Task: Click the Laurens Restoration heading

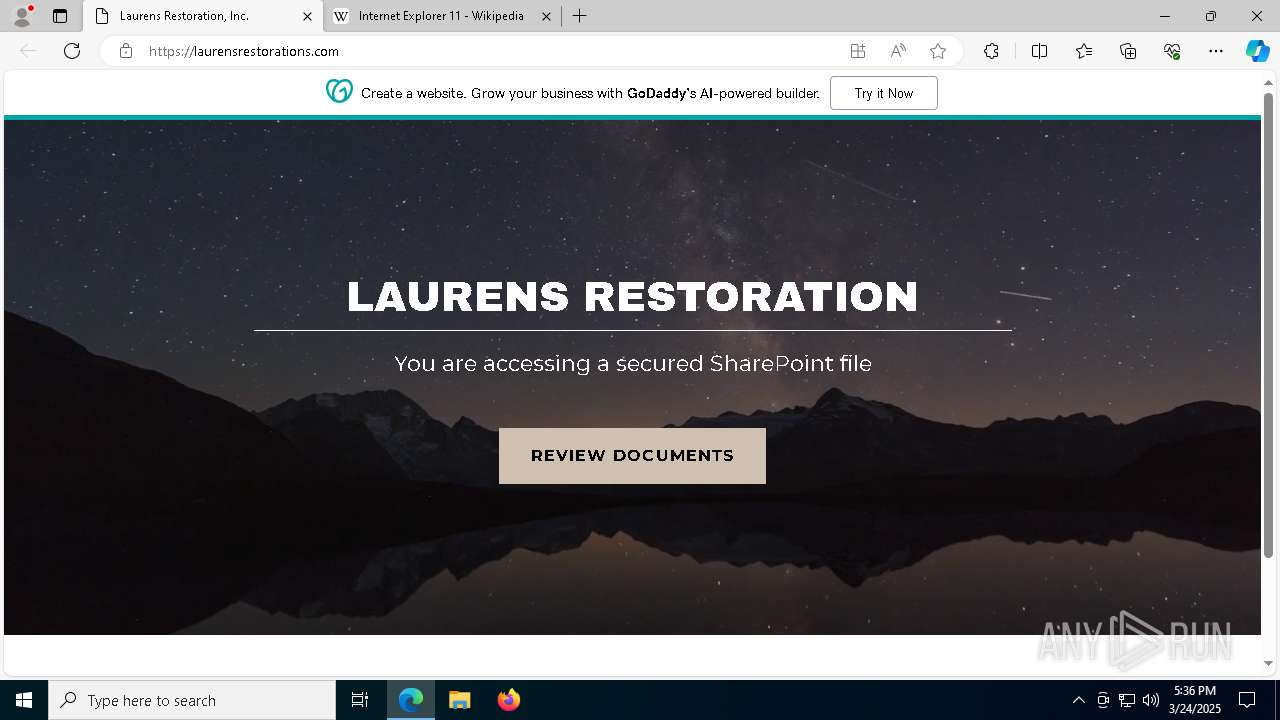Action: coord(632,297)
